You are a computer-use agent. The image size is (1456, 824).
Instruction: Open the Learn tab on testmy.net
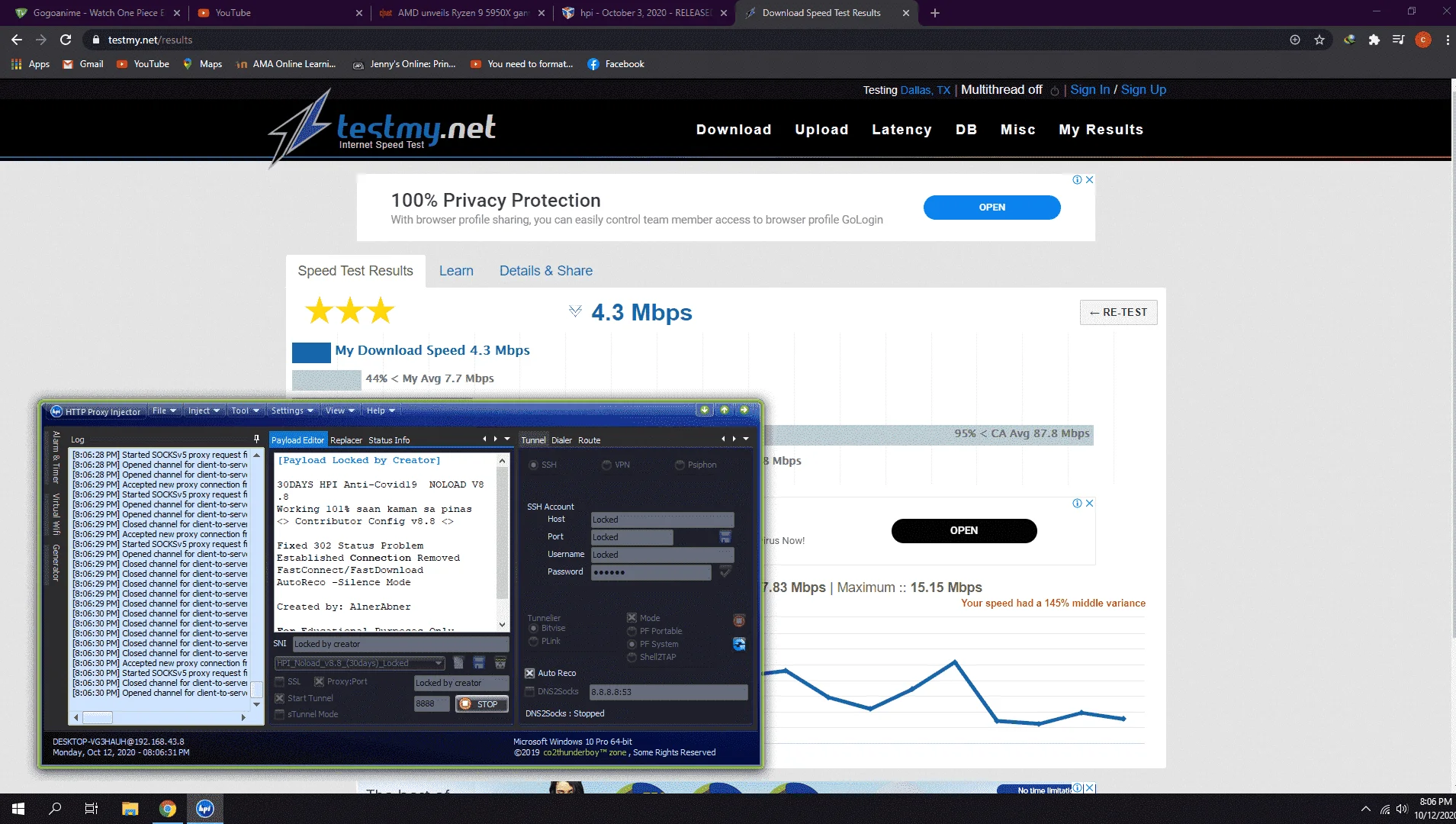coord(456,271)
